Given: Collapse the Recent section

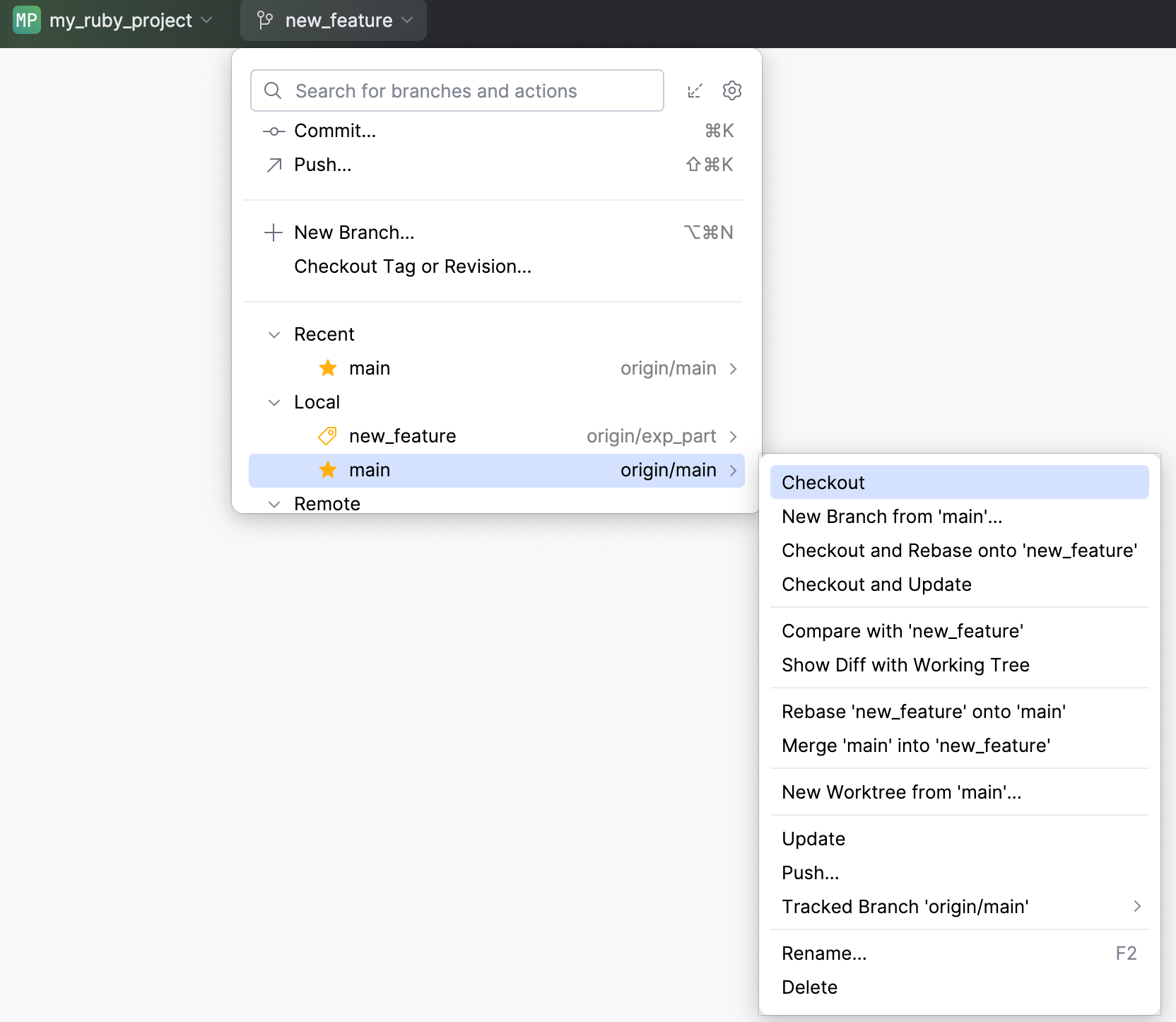Looking at the screenshot, I should click(274, 334).
